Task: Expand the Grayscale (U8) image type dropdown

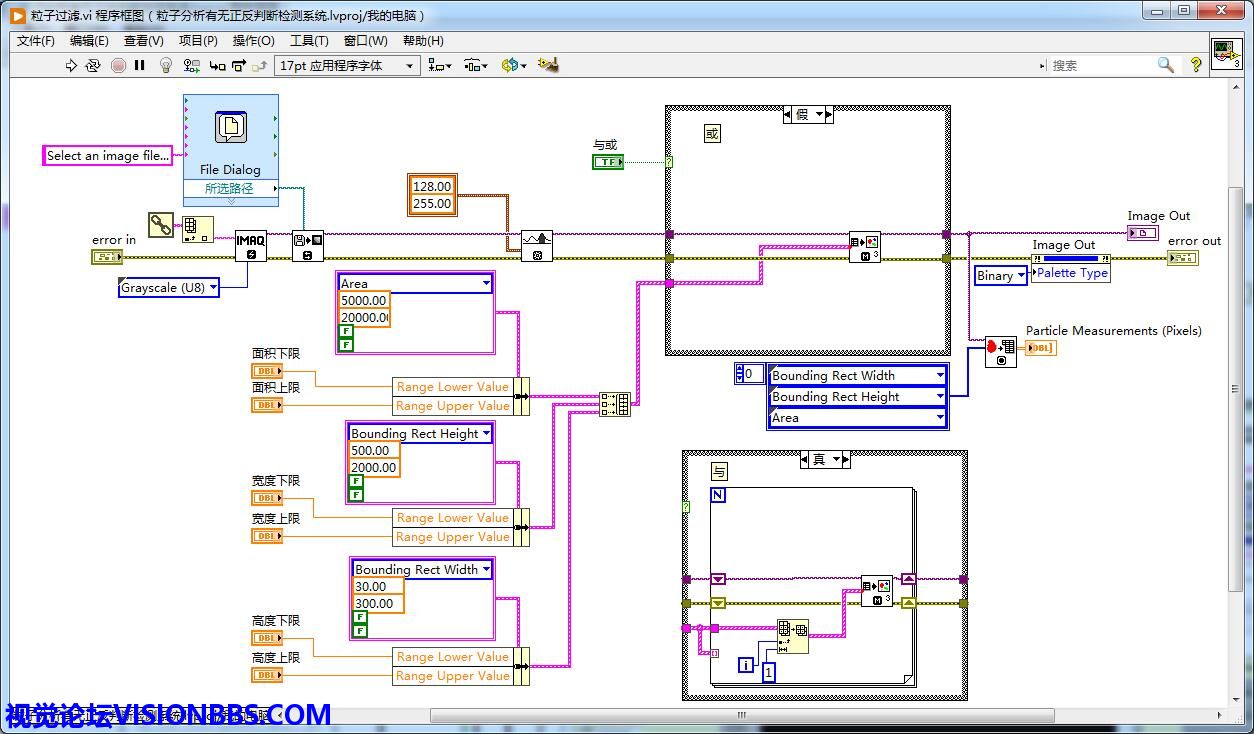Action: [168, 288]
